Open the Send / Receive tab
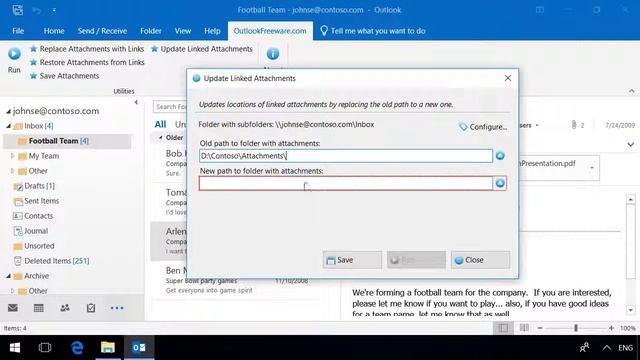 pyautogui.click(x=102, y=31)
